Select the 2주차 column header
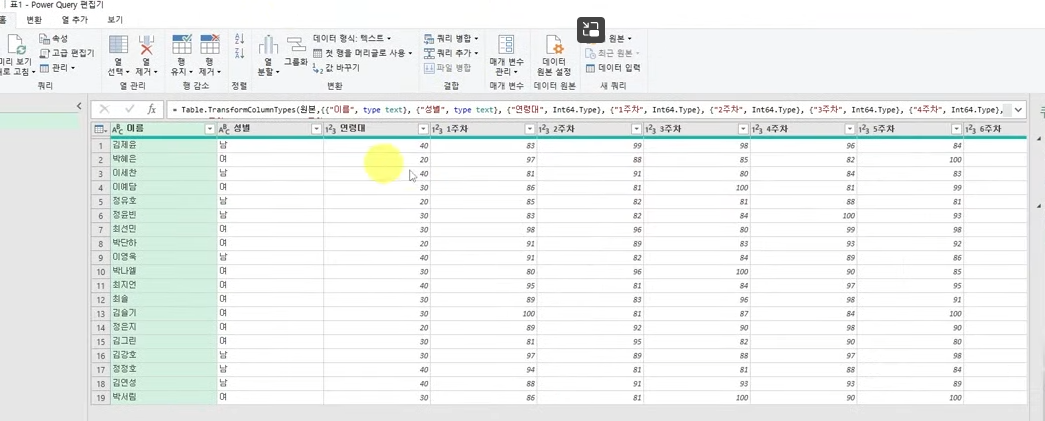 click(590, 129)
